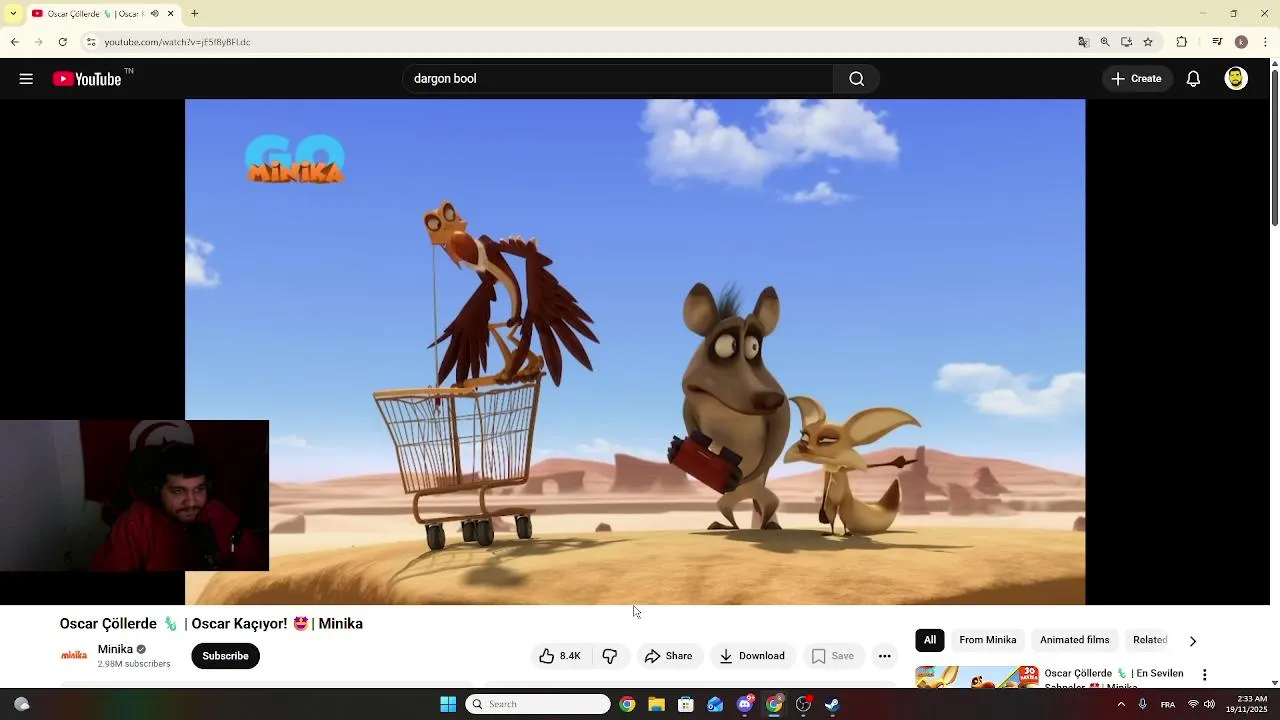
Task: Click the Share button
Action: pos(668,656)
